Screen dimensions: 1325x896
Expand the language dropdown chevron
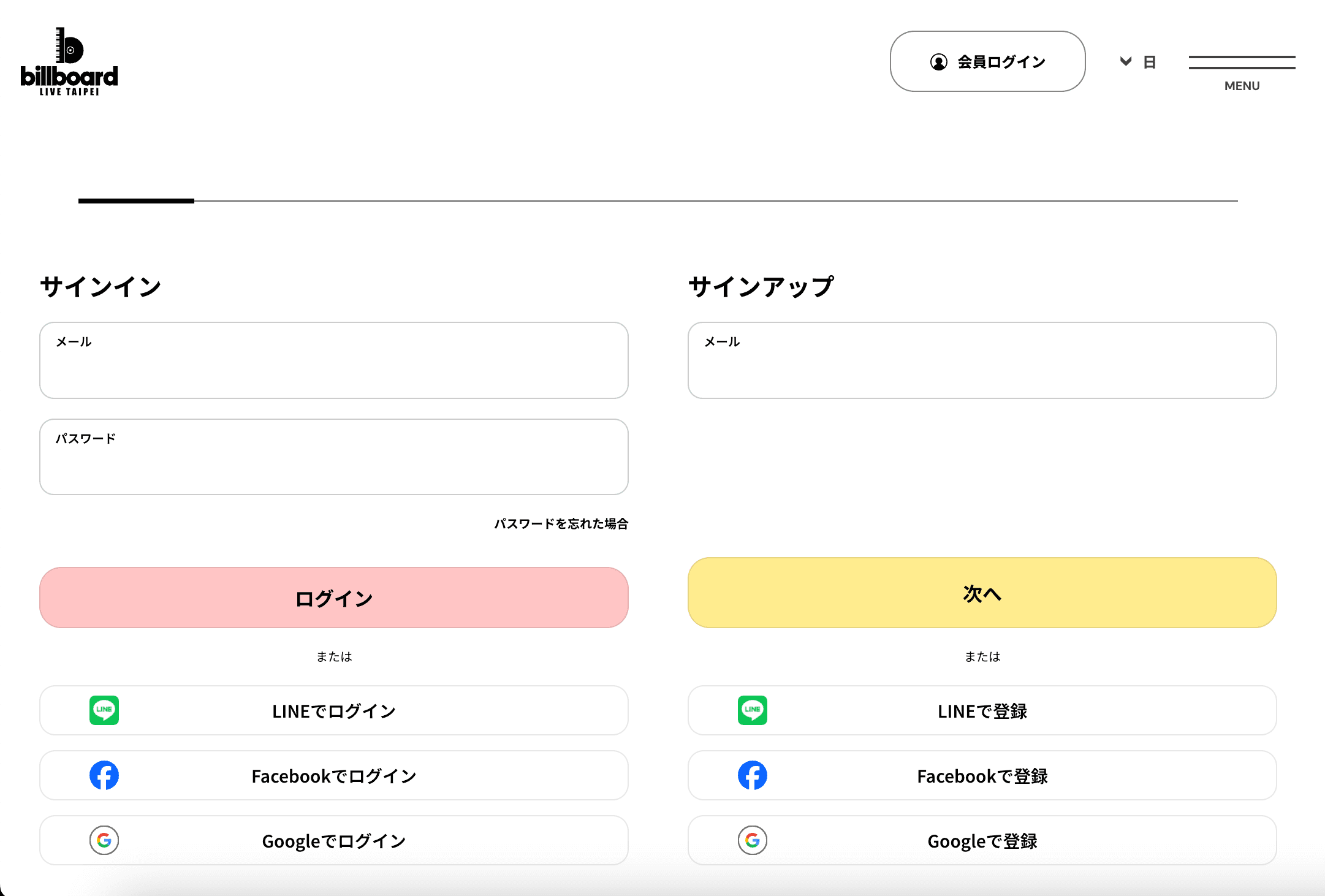click(x=1125, y=61)
